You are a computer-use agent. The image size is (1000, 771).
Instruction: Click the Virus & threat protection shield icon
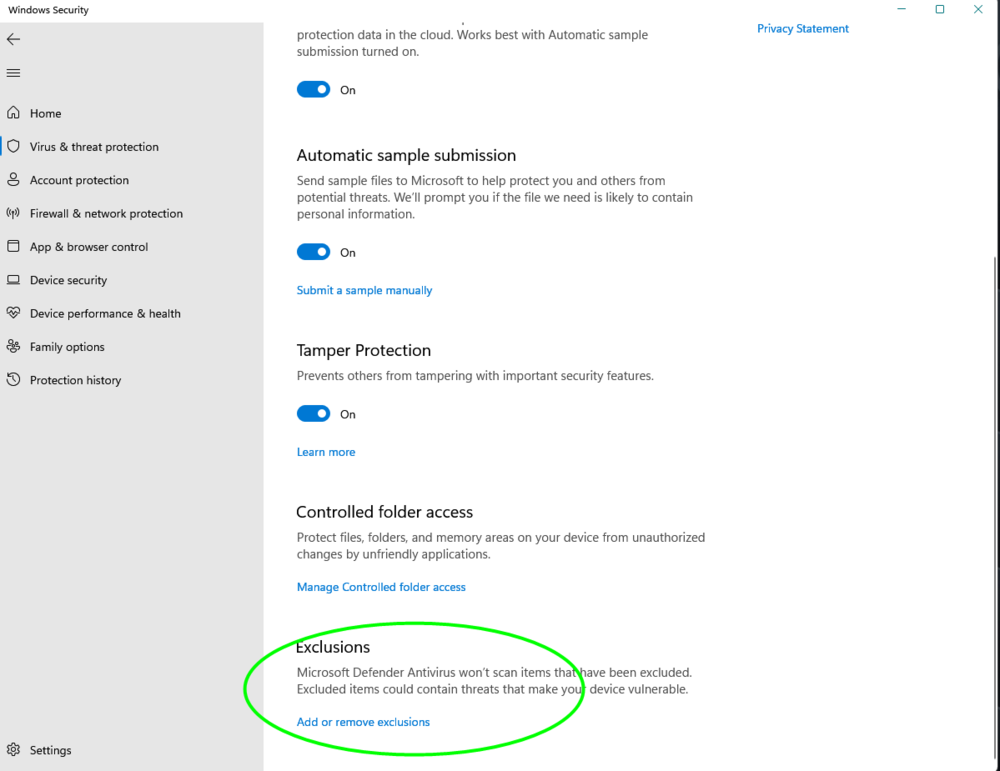(13, 146)
